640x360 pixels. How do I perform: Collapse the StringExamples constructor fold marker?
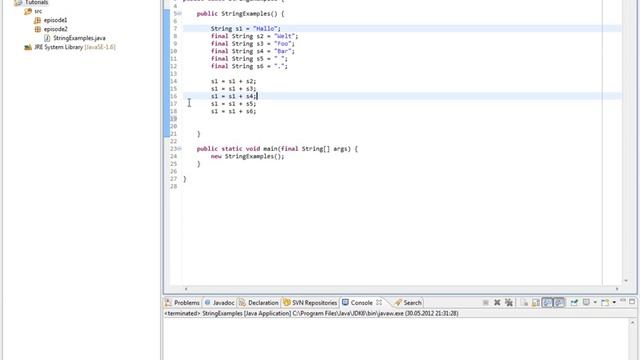(180, 13)
